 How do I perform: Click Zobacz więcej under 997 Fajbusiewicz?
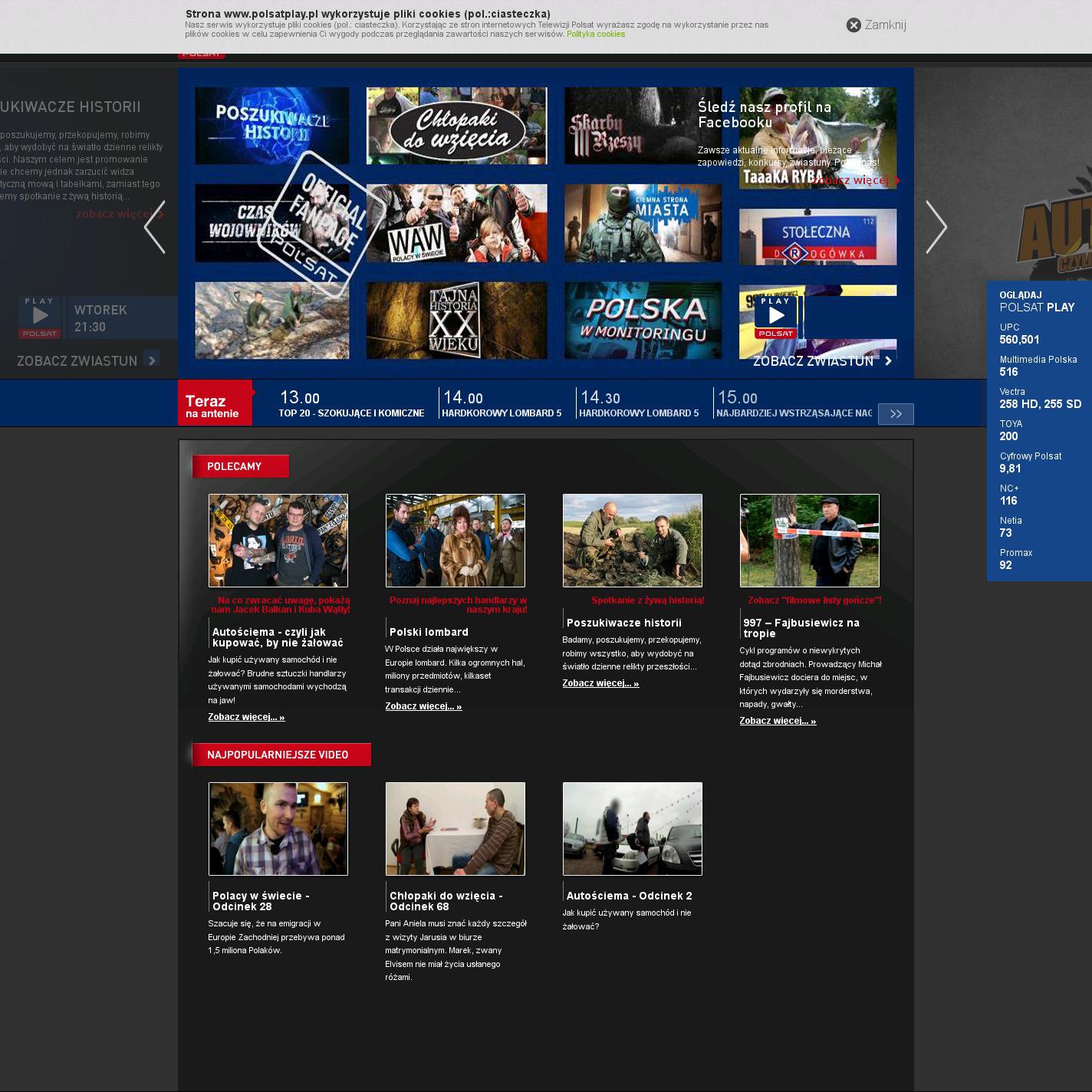click(x=777, y=721)
